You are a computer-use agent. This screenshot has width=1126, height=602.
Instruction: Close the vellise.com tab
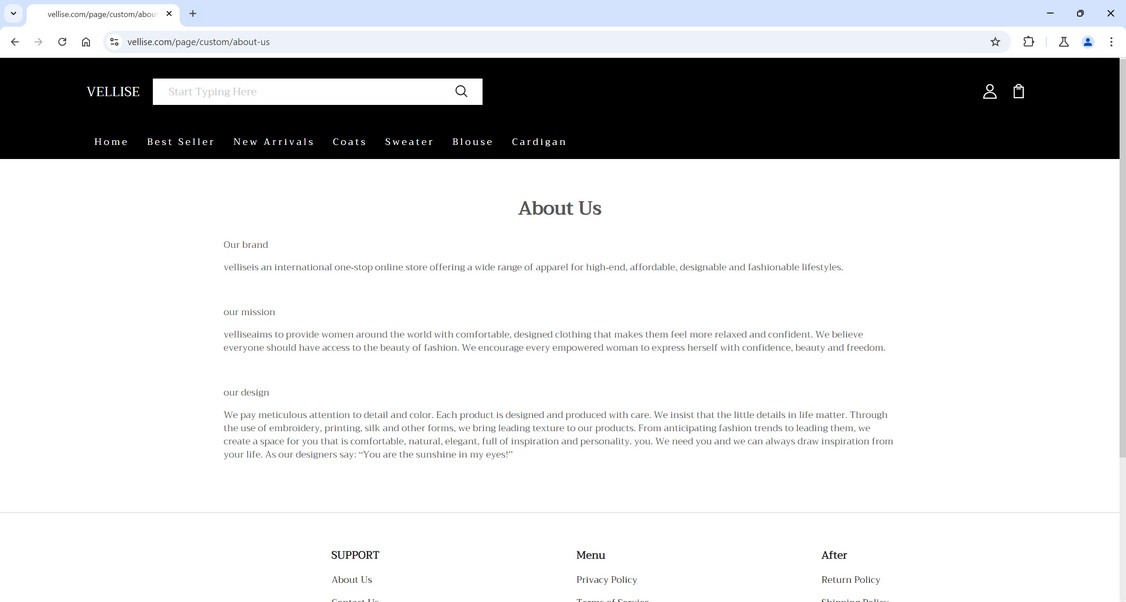169,14
